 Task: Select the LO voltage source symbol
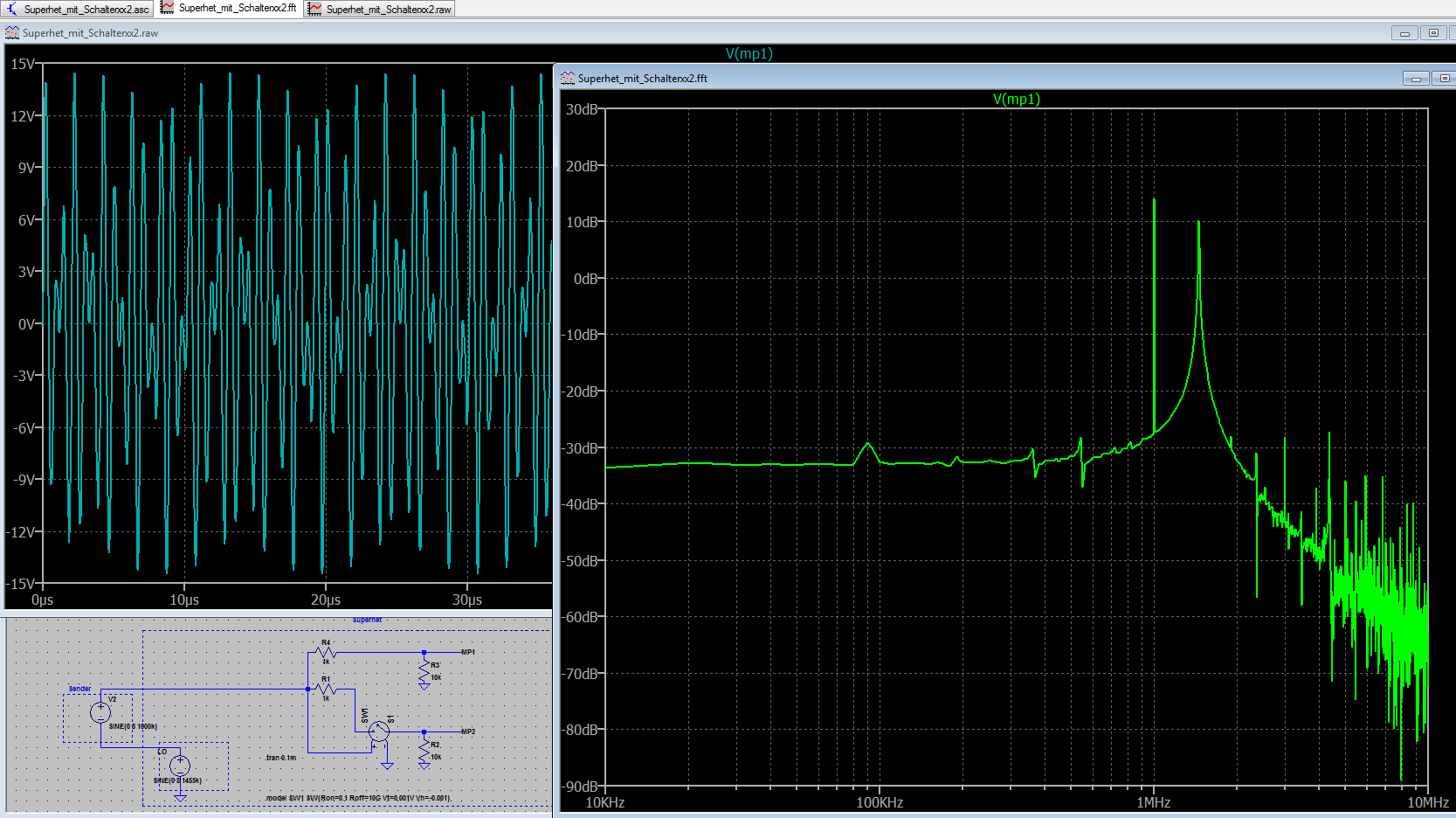tap(180, 766)
